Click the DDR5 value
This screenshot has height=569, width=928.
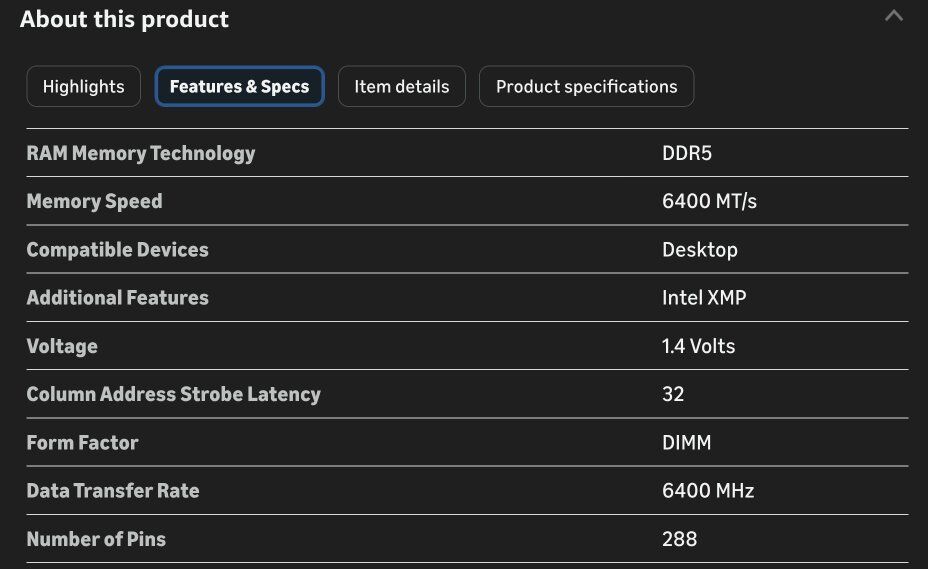pyautogui.click(x=687, y=153)
